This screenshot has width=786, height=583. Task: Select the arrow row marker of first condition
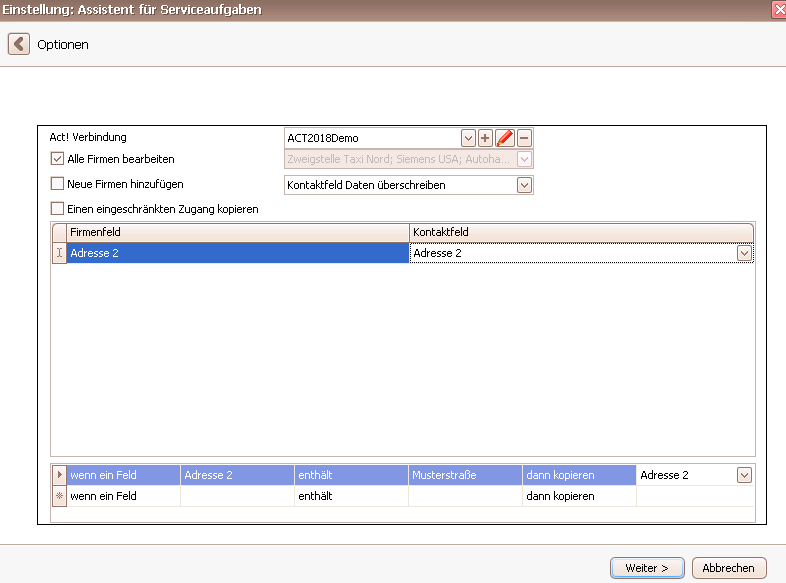tap(59, 475)
